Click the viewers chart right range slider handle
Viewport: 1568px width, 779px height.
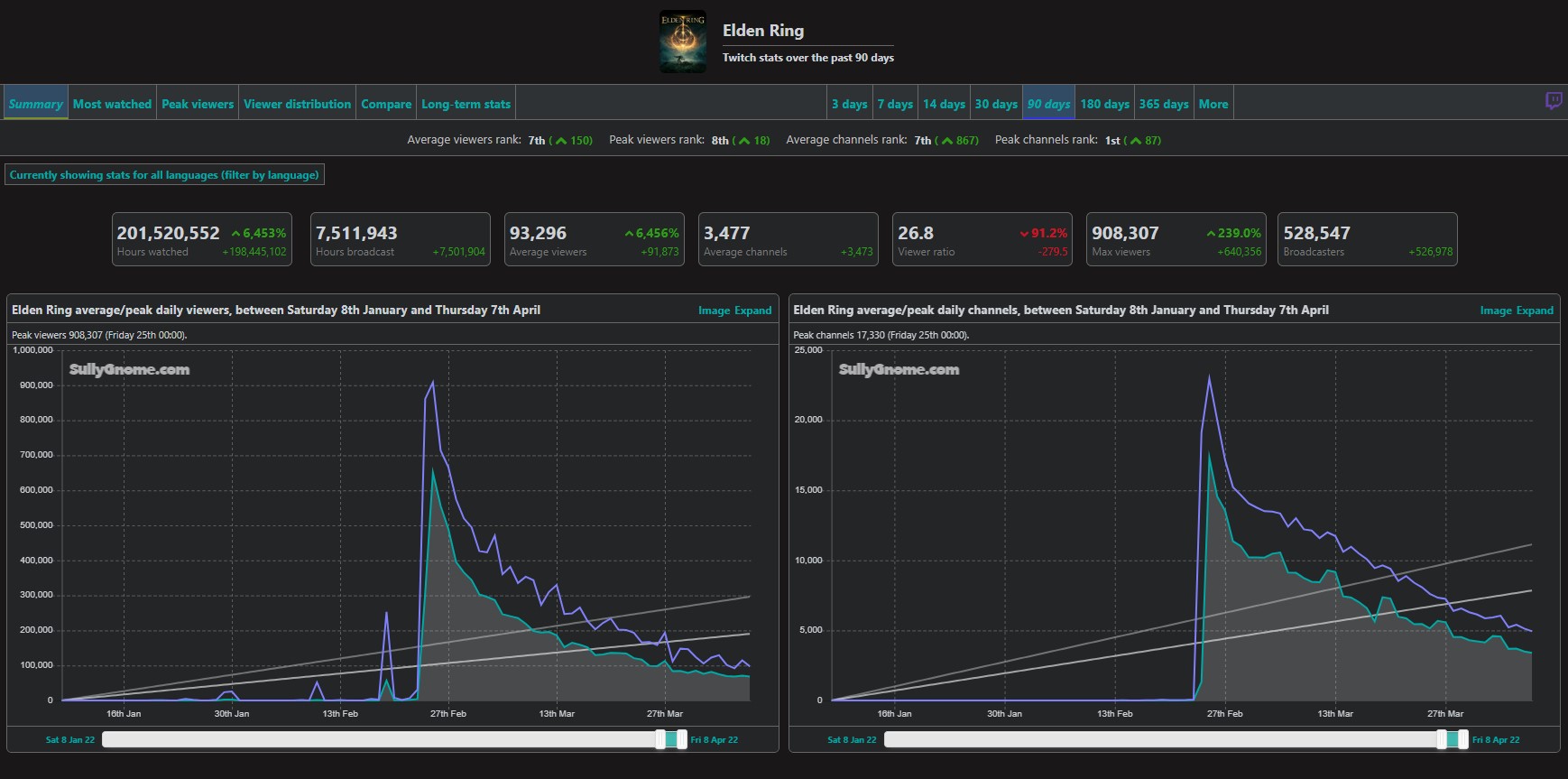[x=682, y=739]
